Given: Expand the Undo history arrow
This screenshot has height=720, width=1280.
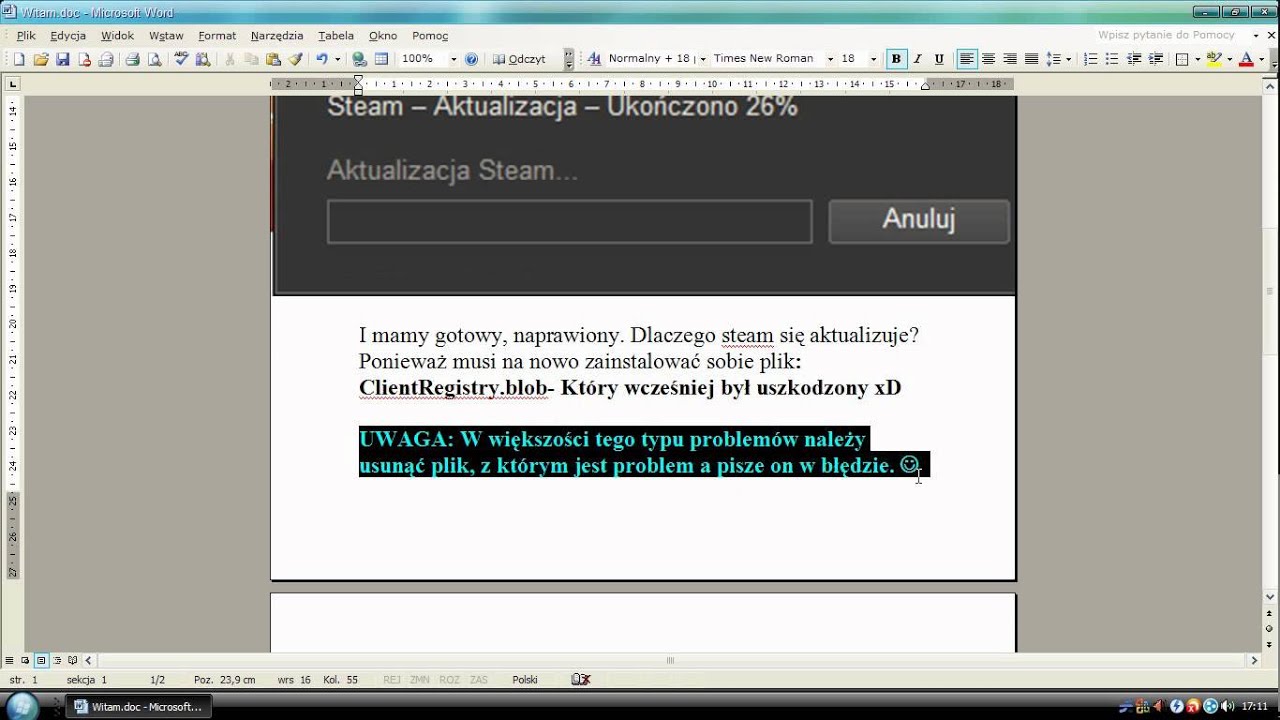Looking at the screenshot, I should pos(337,59).
